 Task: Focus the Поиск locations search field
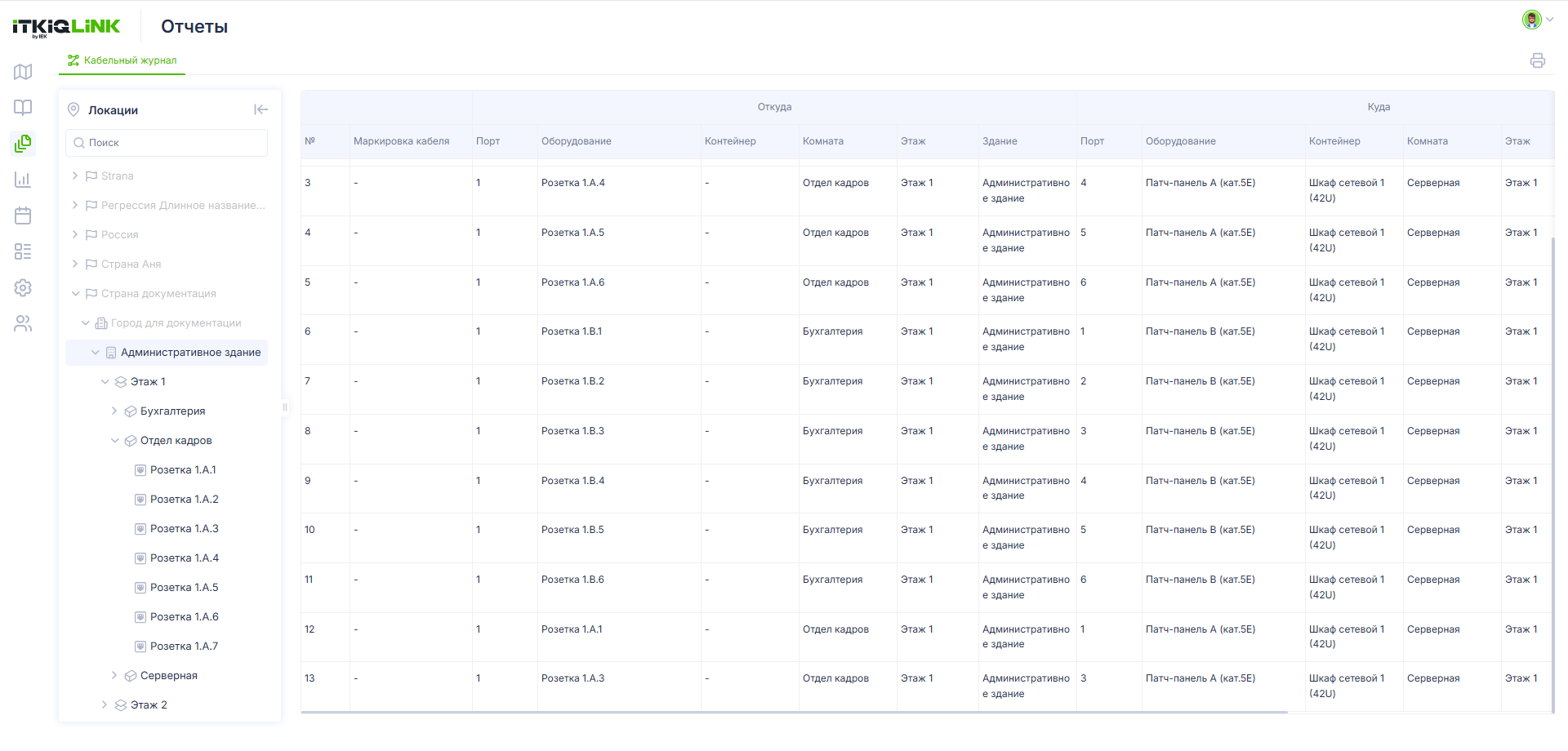[167, 143]
